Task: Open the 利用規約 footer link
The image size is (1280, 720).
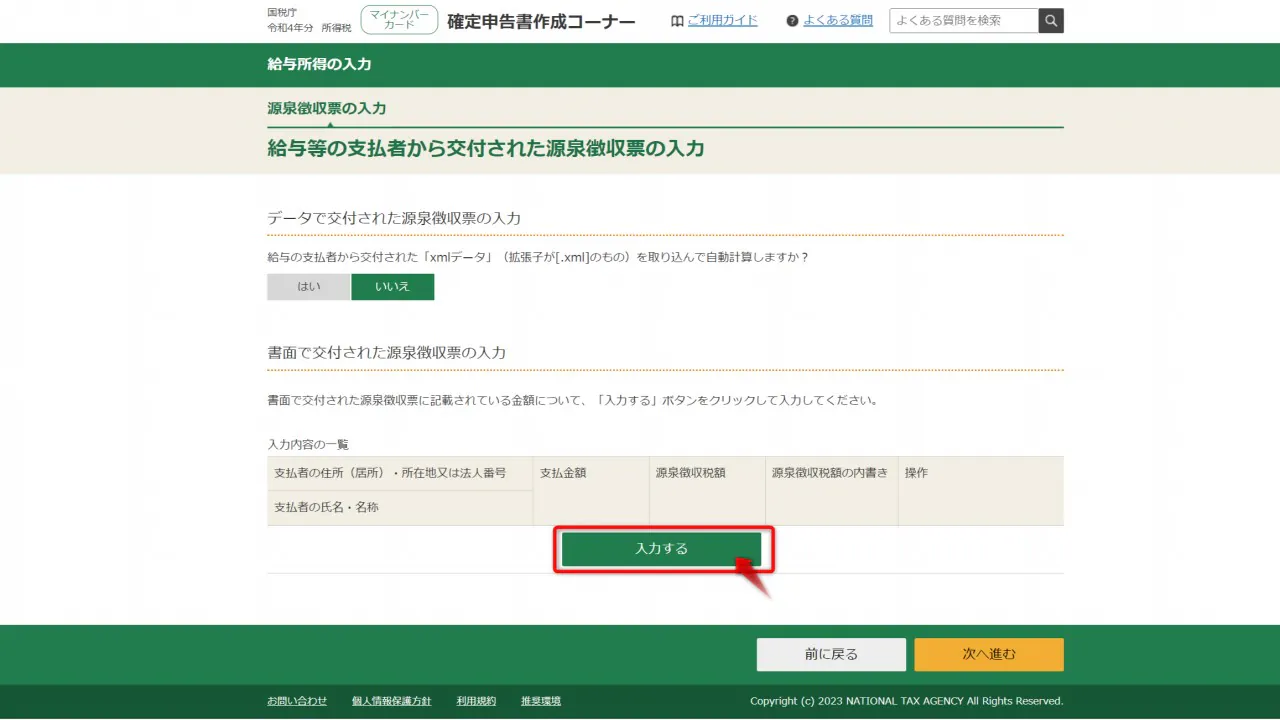Action: 476,701
